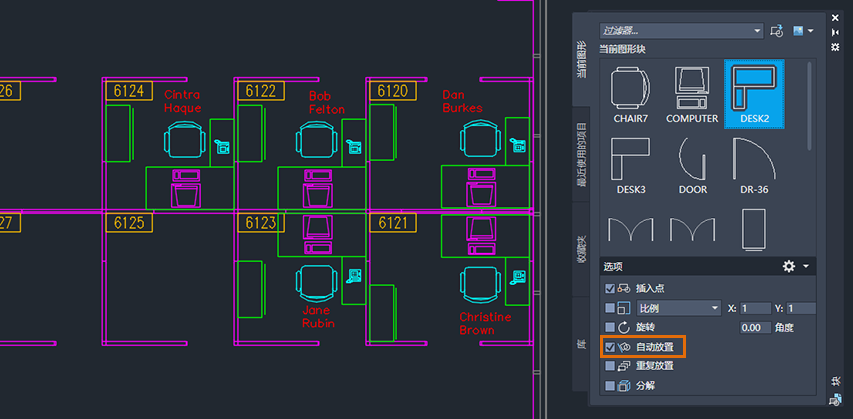The width and height of the screenshot is (853, 419).
Task: Open the options gear icon in 选项 header
Action: 789,266
